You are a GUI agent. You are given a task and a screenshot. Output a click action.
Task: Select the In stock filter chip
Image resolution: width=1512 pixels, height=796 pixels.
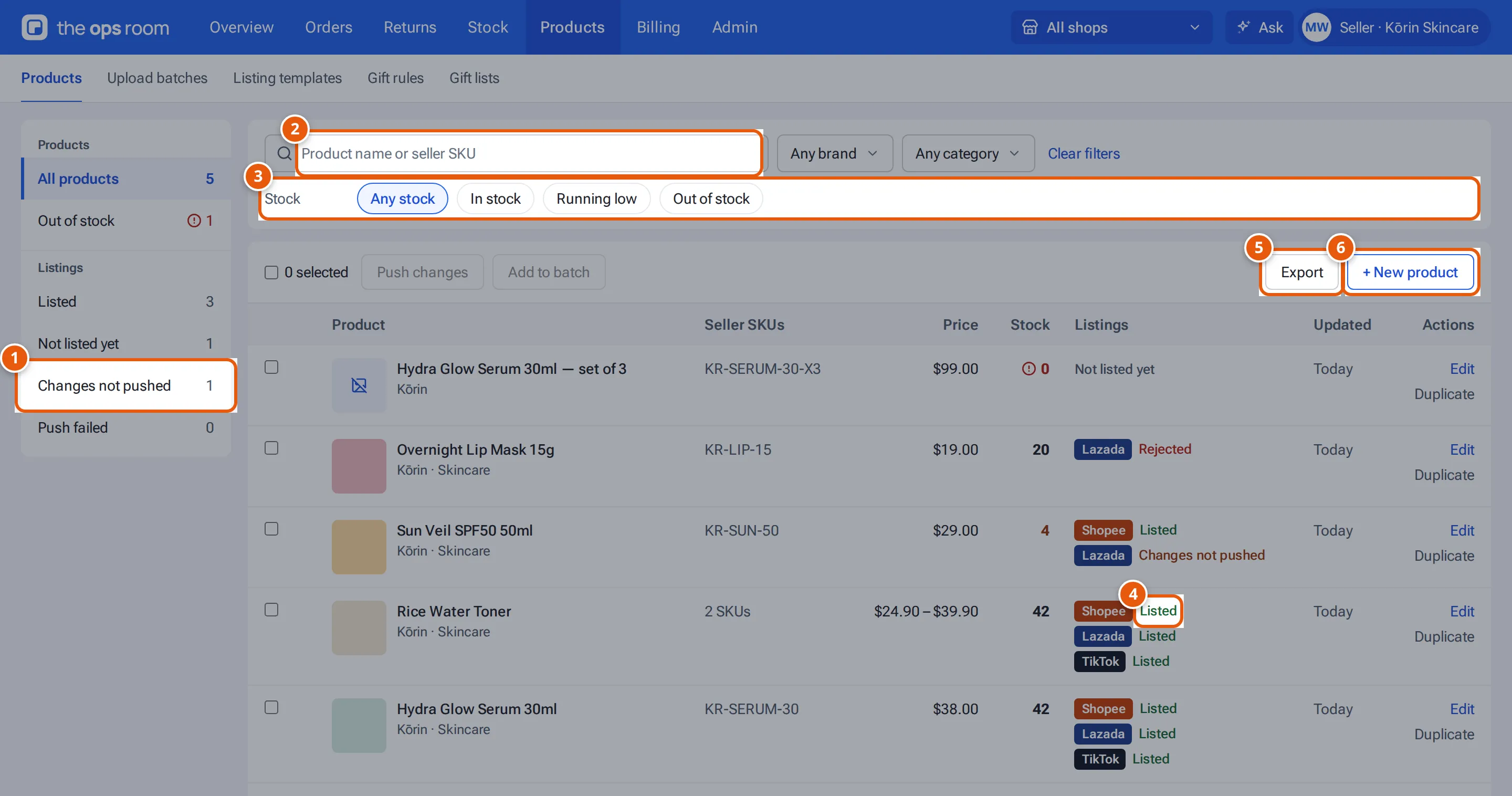[x=495, y=198]
